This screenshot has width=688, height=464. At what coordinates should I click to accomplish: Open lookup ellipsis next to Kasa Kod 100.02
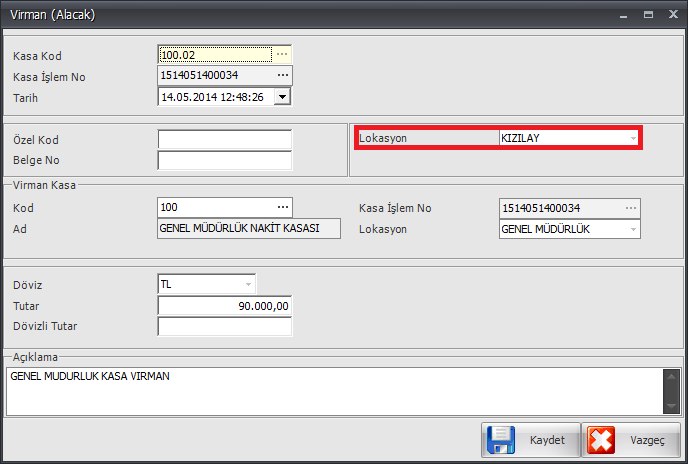point(282,54)
